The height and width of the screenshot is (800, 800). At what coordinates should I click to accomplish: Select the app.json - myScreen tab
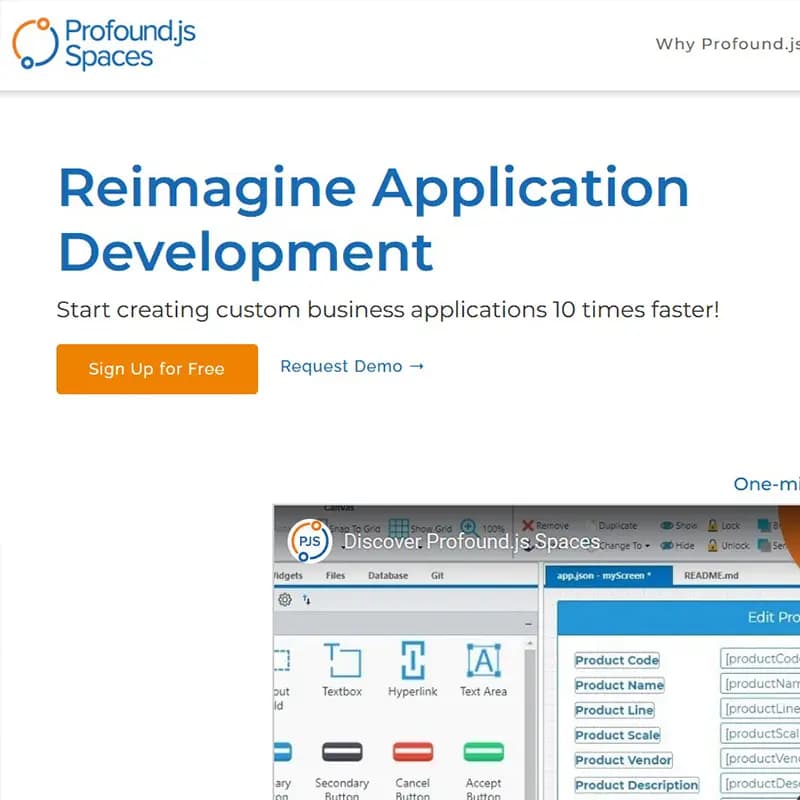coord(608,576)
